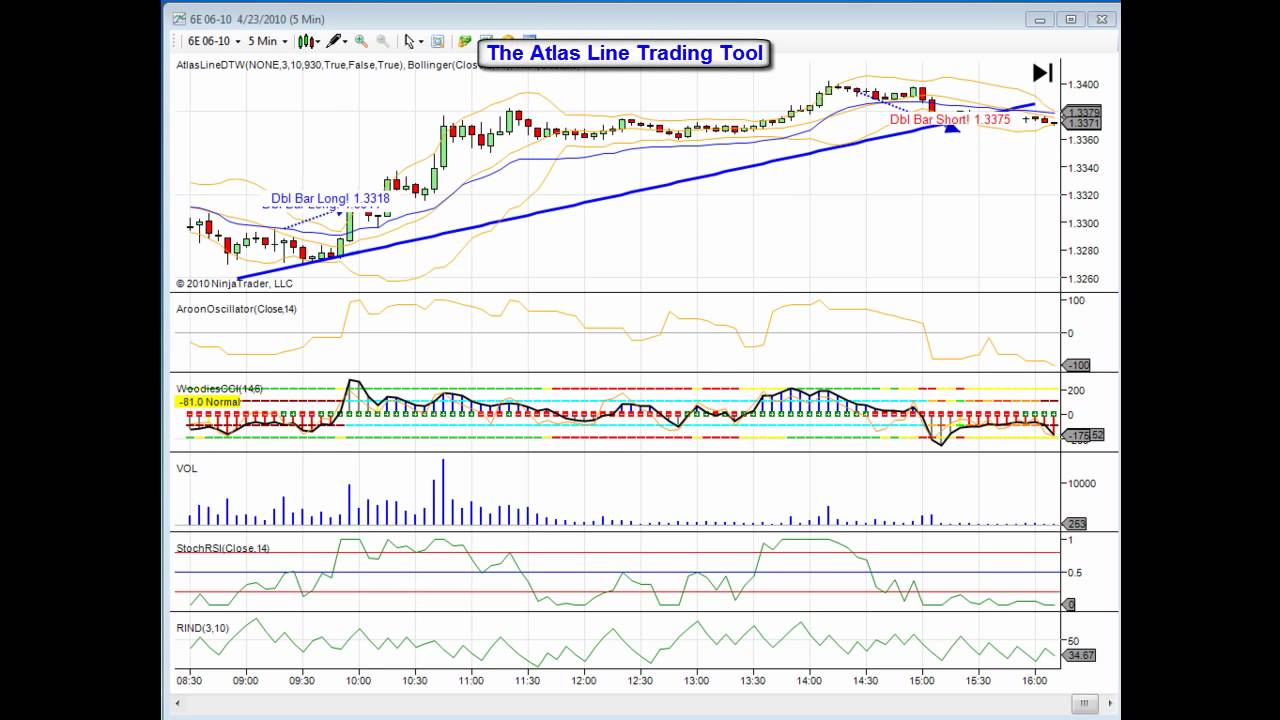Click the 1.3379 price marker

pos(1085,110)
